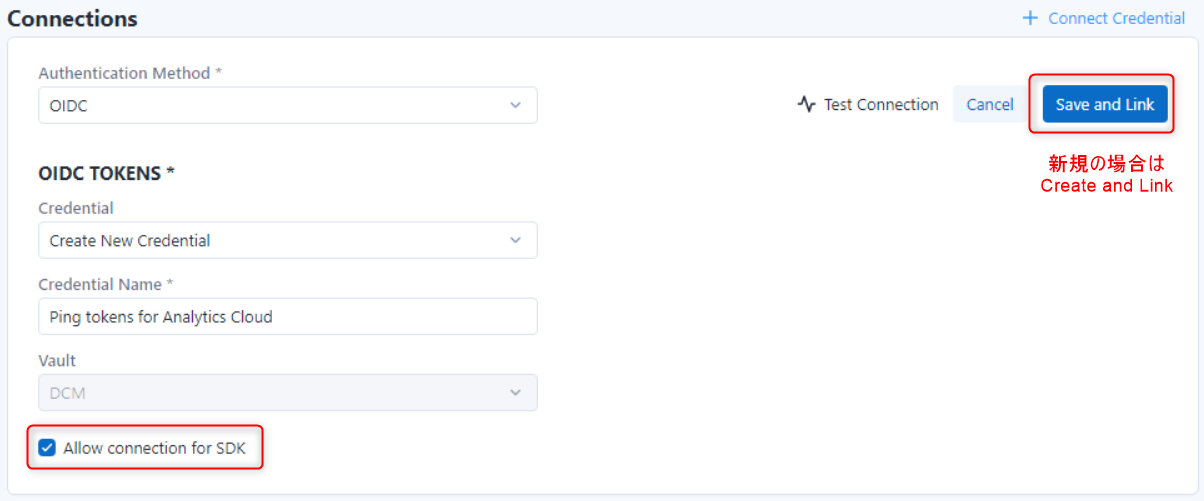
Task: Enable the Allow connection for SDK checkbox
Action: click(x=47, y=448)
